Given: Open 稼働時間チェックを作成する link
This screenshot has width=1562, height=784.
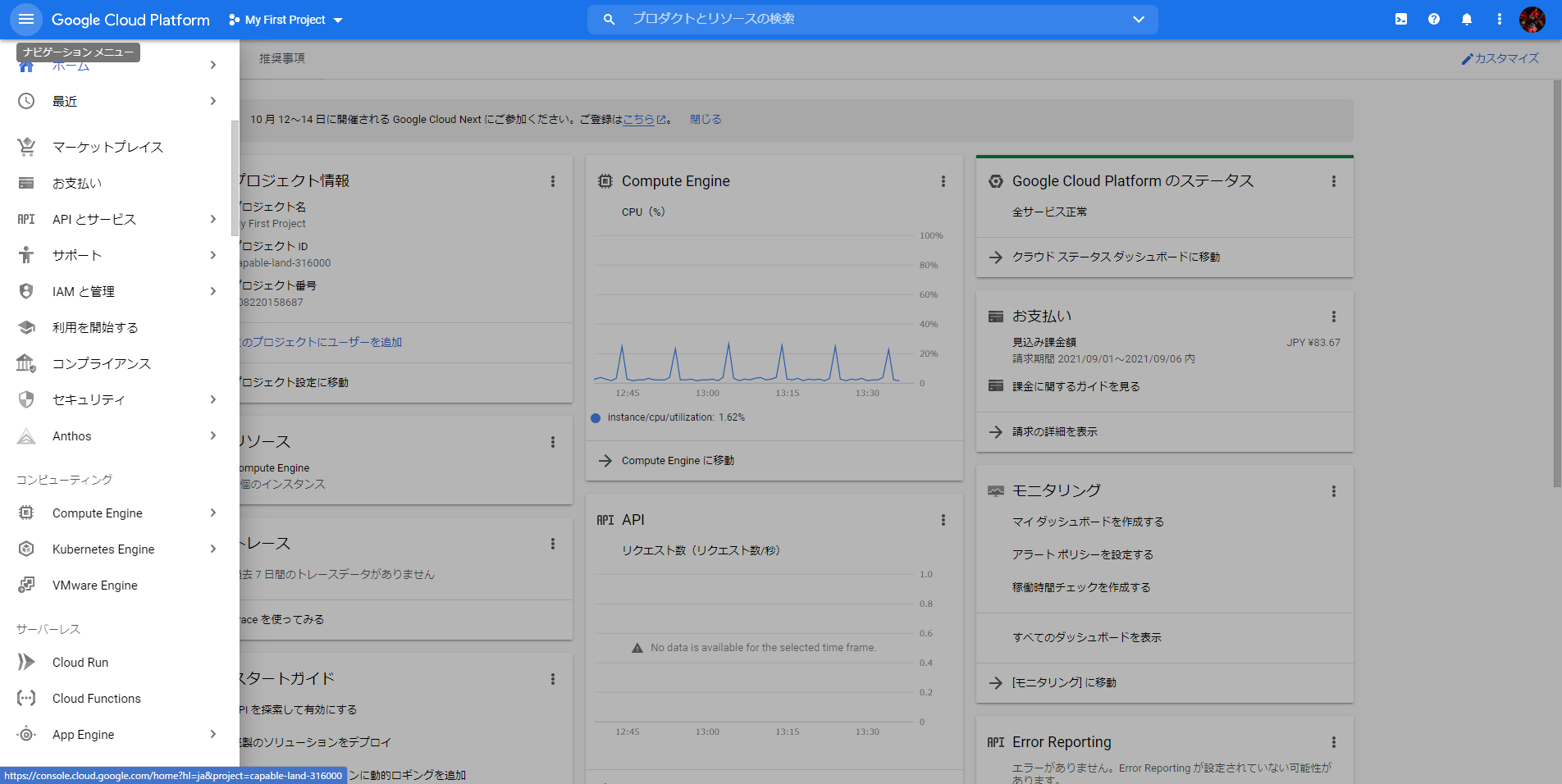Looking at the screenshot, I should tap(1081, 587).
